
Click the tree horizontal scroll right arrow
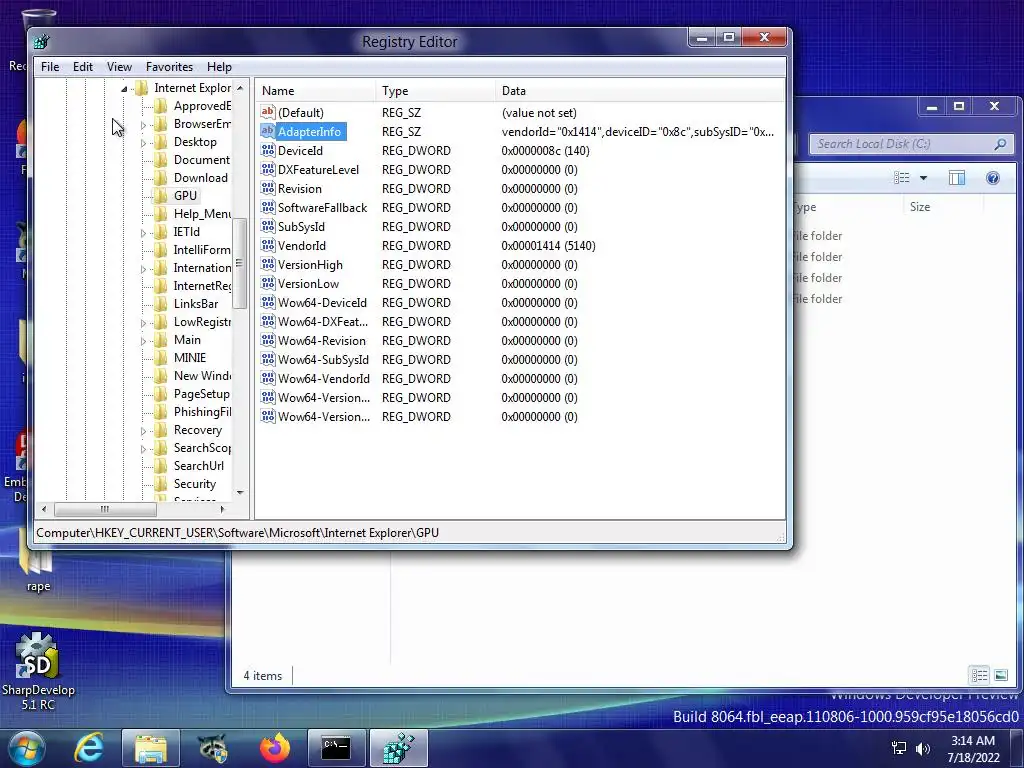[x=222, y=509]
